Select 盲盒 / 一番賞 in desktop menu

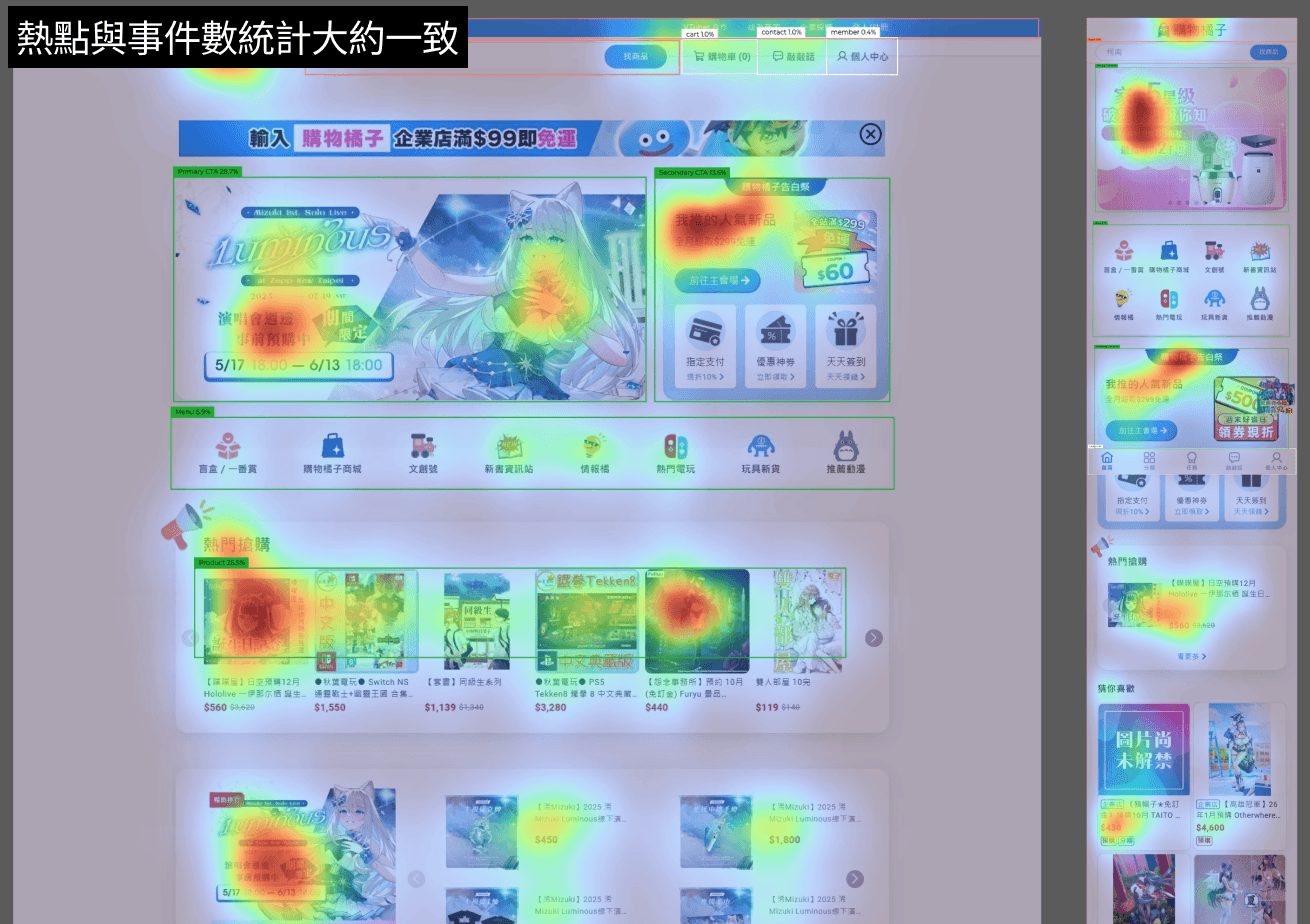(228, 453)
